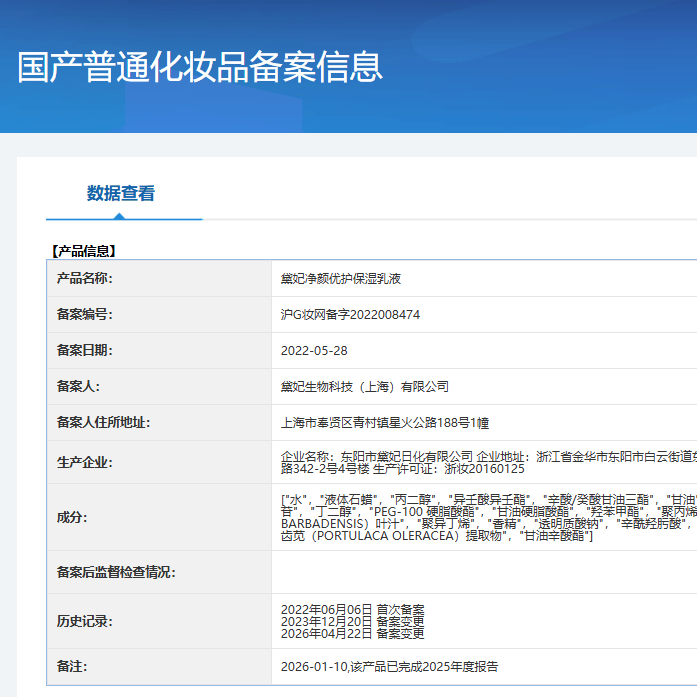Viewport: 697px width, 697px height.
Task: Select address 上海市奉贤区青村镇星火公路188号1幢
Action: tap(385, 423)
